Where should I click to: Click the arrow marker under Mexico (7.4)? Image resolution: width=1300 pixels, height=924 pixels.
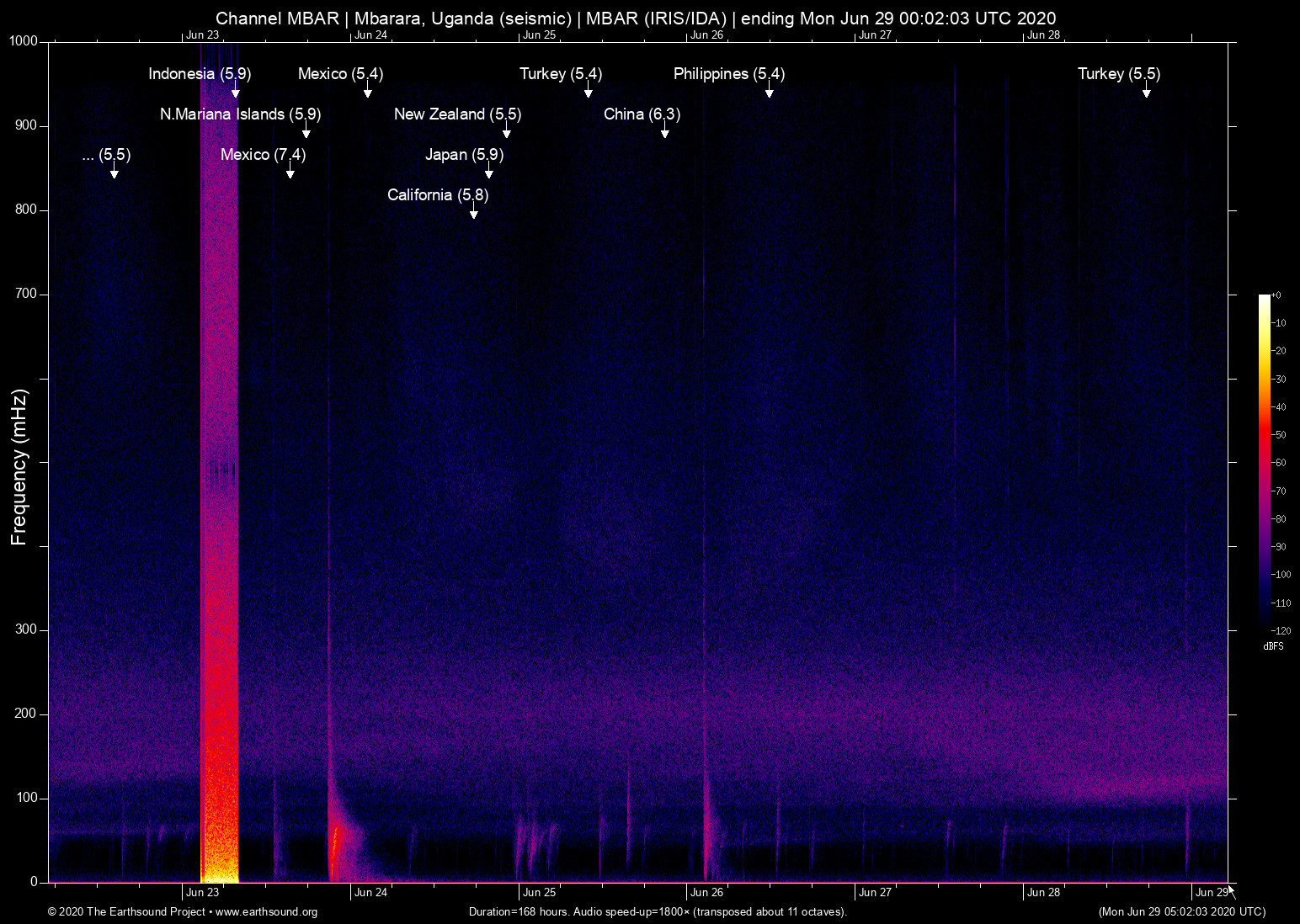(290, 173)
